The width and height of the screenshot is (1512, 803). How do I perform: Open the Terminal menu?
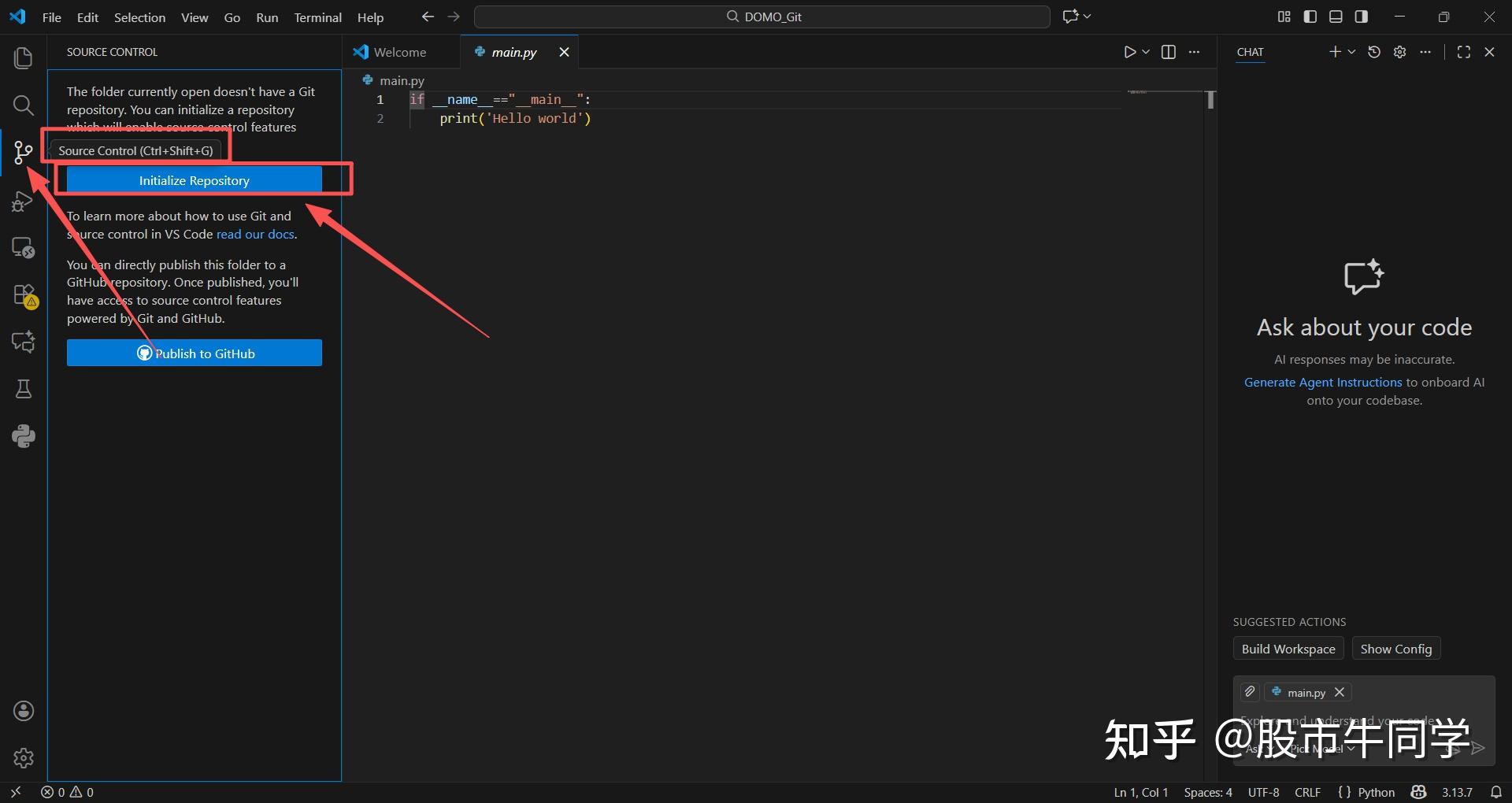pyautogui.click(x=317, y=17)
